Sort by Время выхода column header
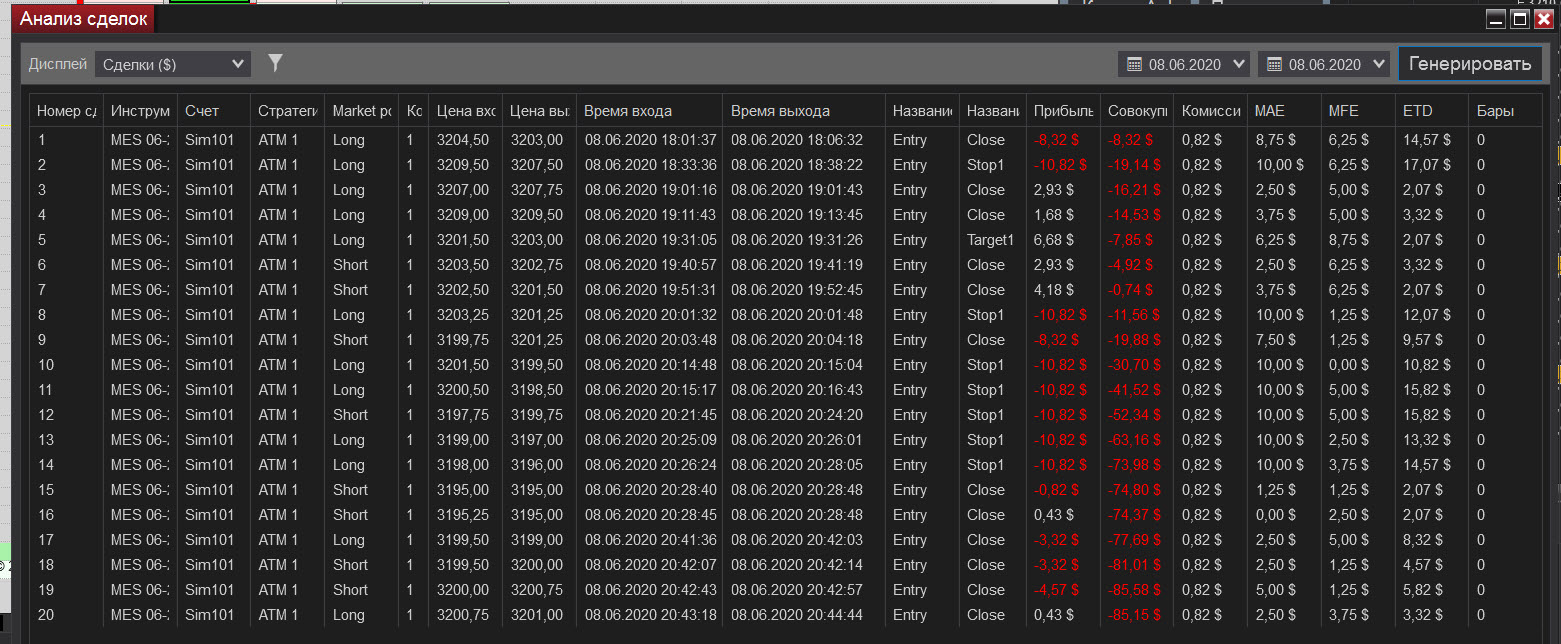Image resolution: width=1561 pixels, height=644 pixels. [x=804, y=111]
